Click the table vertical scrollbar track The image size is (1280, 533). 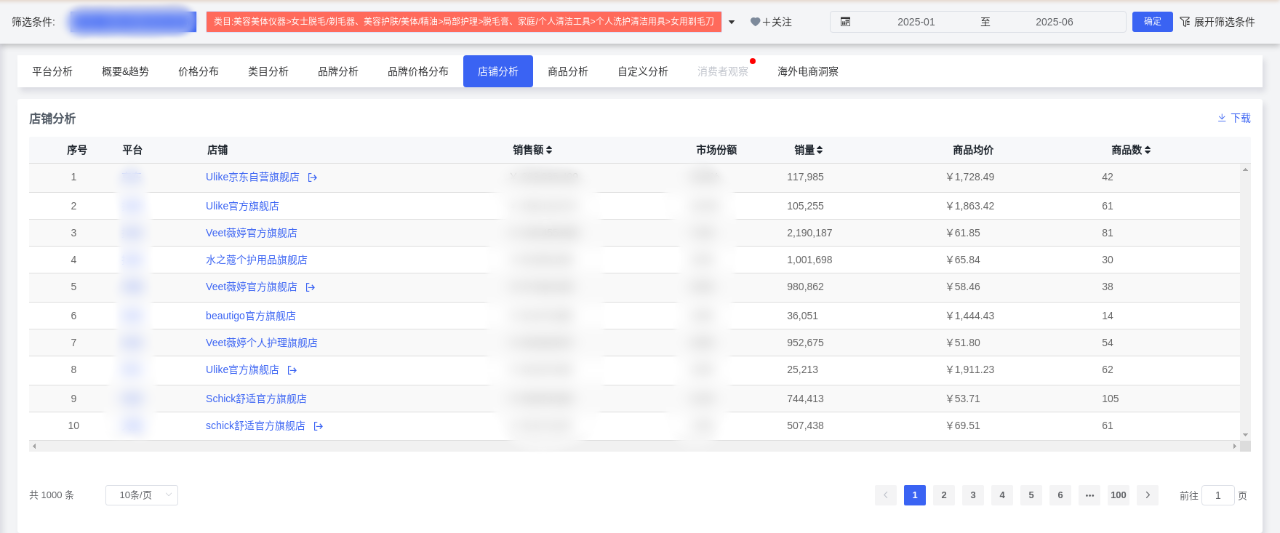(x=1245, y=302)
